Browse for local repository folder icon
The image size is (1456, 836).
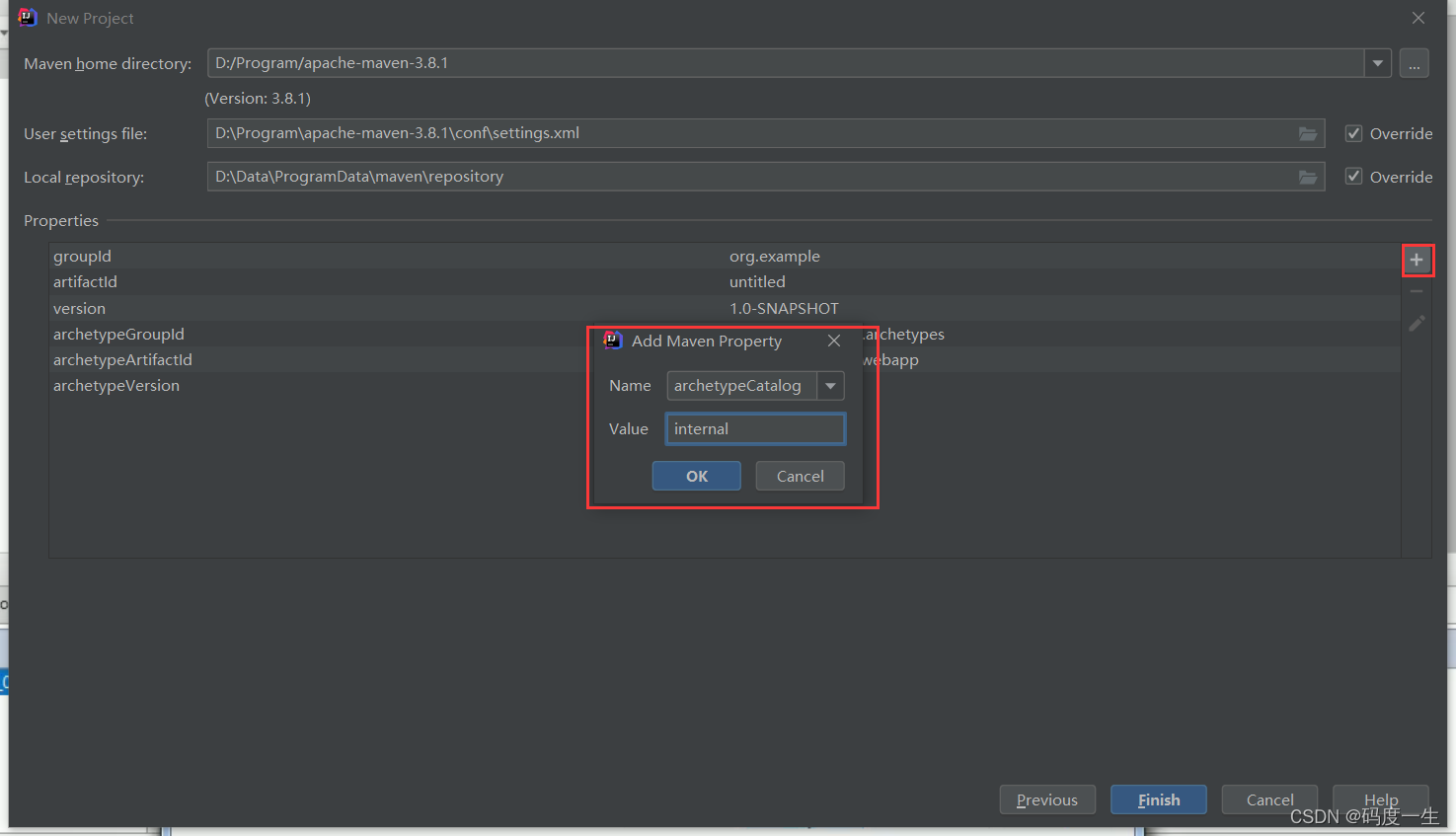[x=1308, y=177]
